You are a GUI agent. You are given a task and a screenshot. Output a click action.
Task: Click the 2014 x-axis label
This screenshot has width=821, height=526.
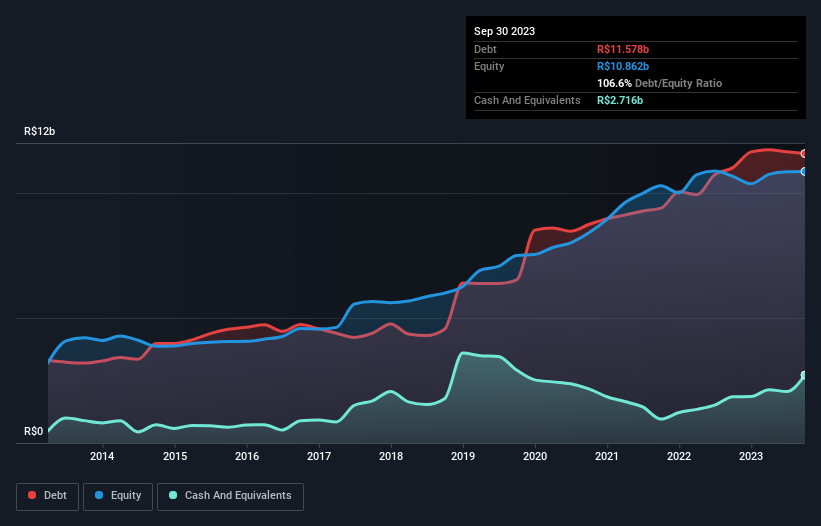[102, 456]
